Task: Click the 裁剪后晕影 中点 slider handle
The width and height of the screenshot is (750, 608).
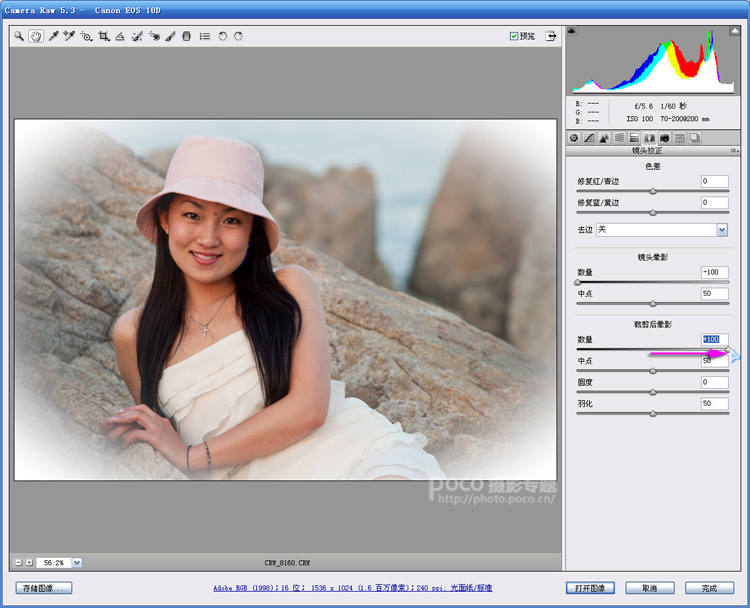Action: tap(653, 371)
